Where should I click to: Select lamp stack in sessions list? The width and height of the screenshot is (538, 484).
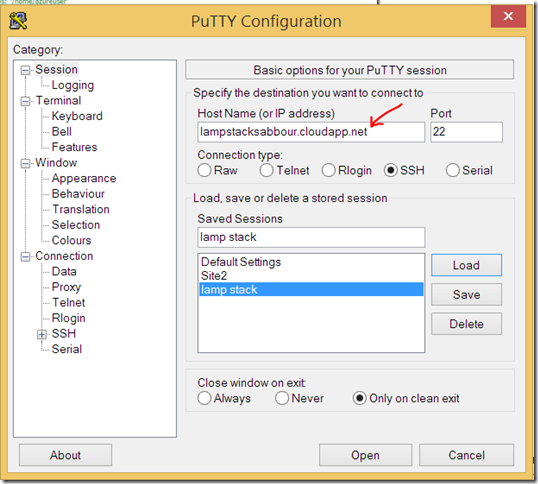point(311,290)
